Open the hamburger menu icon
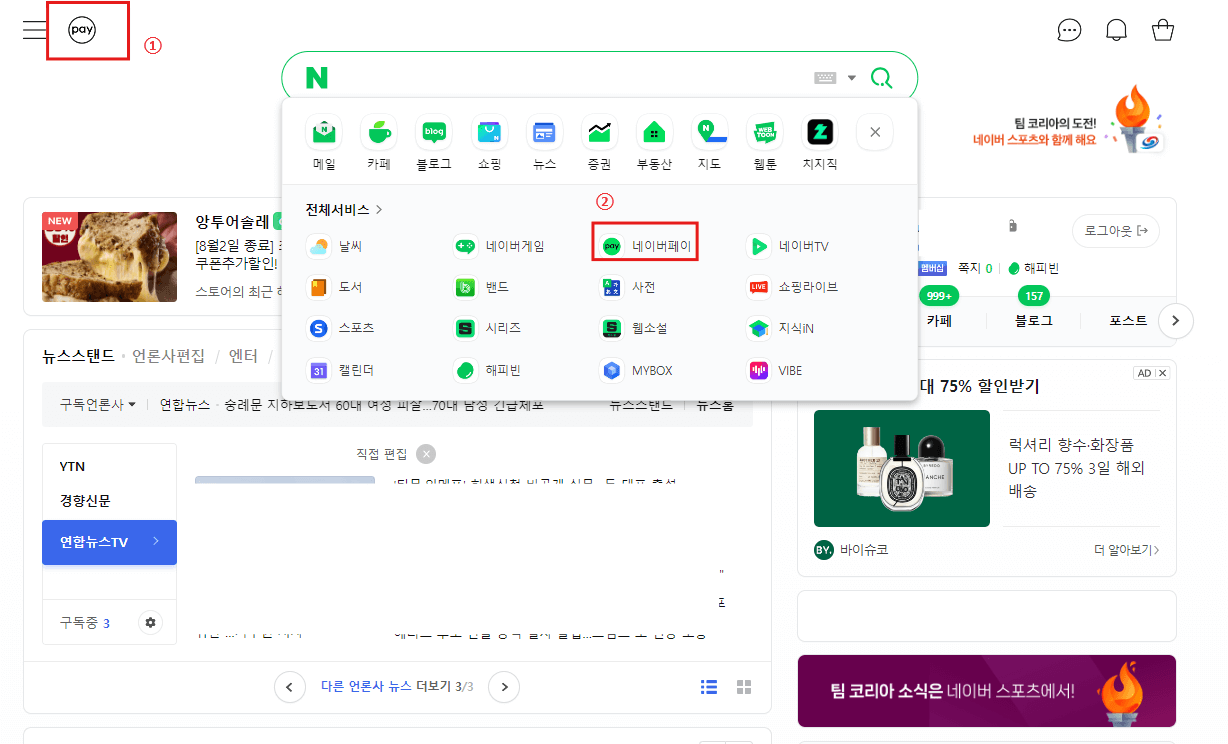Viewport: 1228px width, 744px height. coord(35,29)
